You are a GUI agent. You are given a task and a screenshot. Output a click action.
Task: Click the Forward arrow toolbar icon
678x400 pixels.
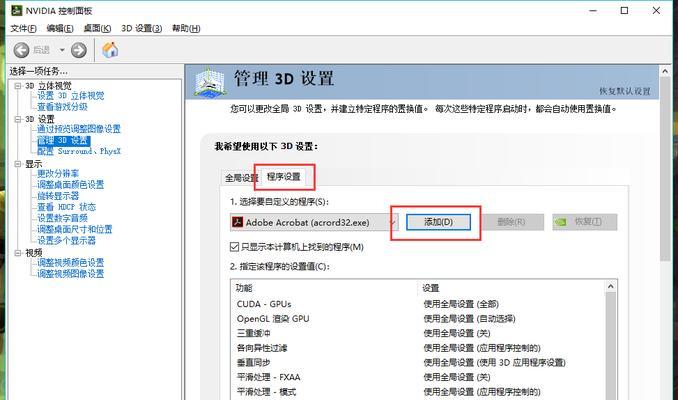click(79, 50)
